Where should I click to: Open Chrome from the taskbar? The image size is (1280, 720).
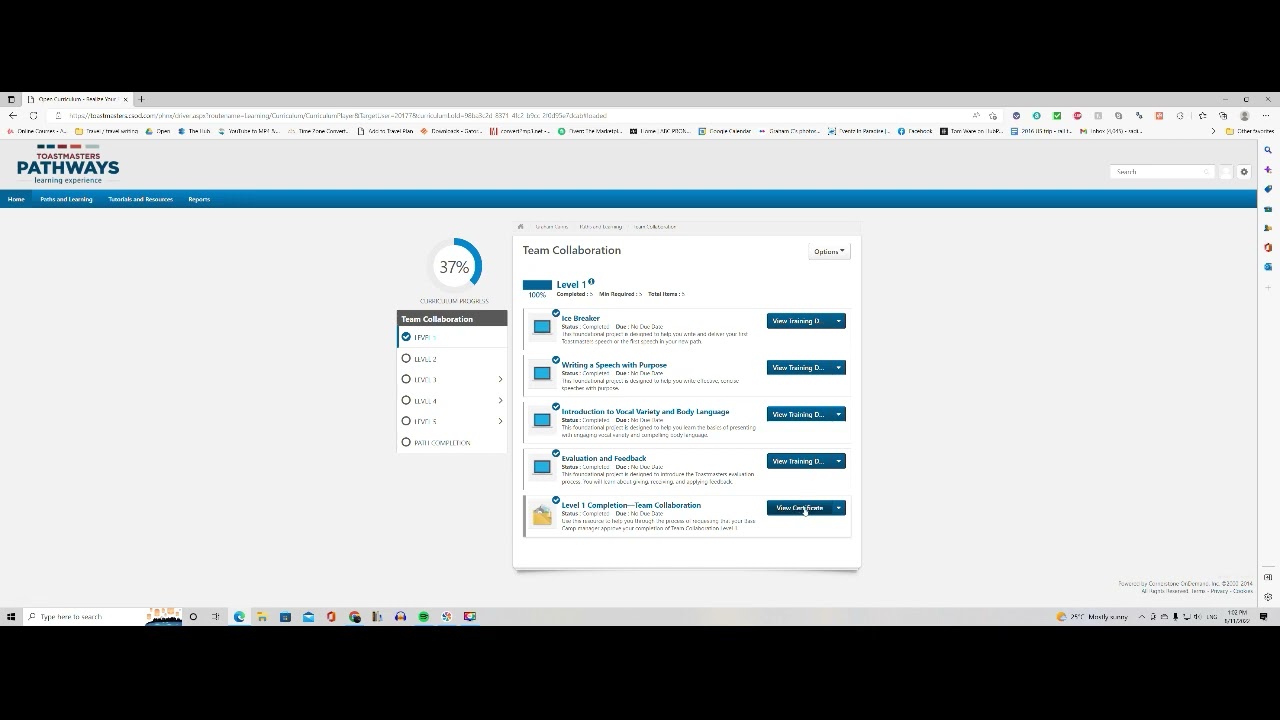pos(355,617)
